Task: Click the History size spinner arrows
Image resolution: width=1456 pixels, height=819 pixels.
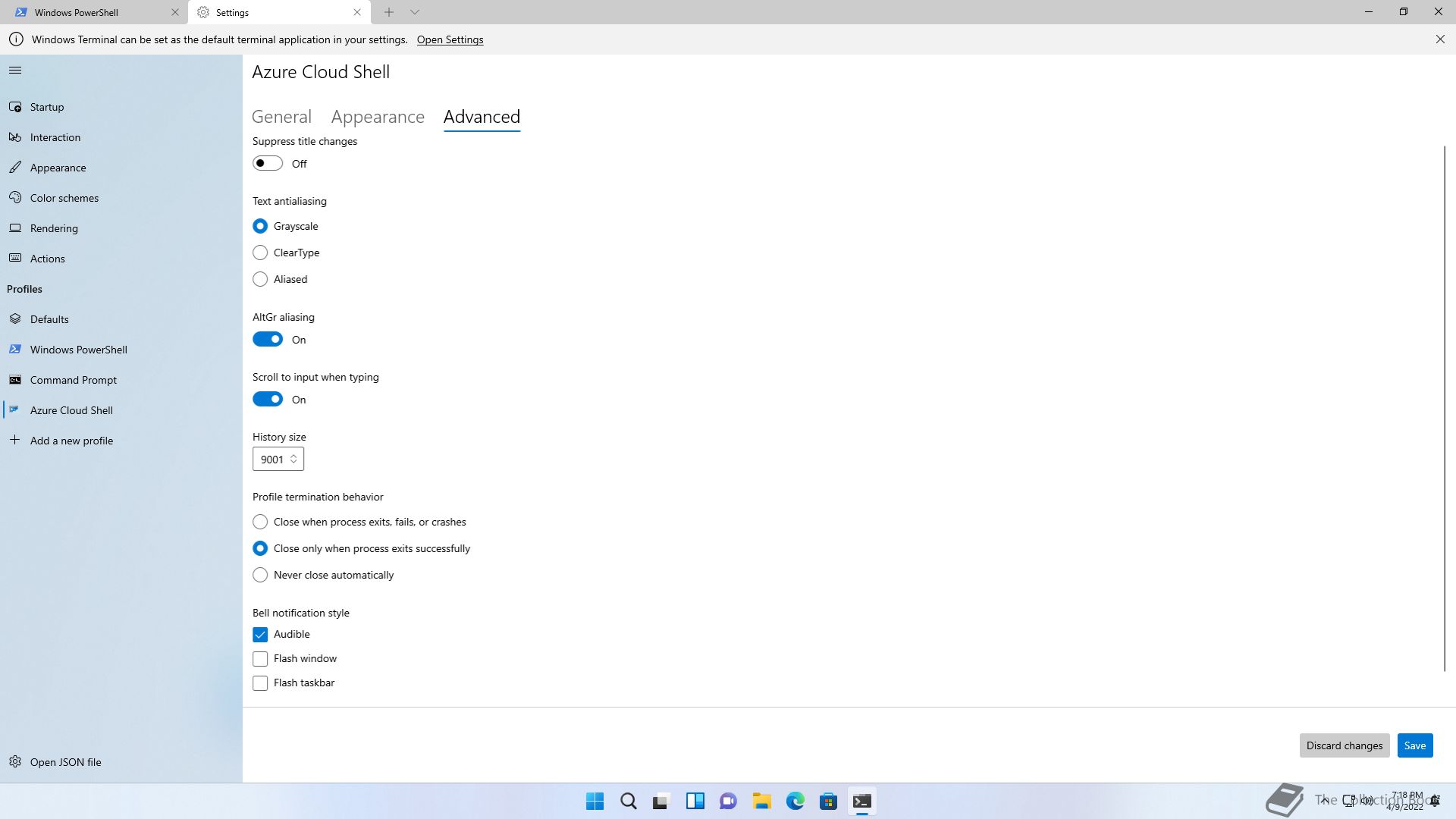Action: 293,460
